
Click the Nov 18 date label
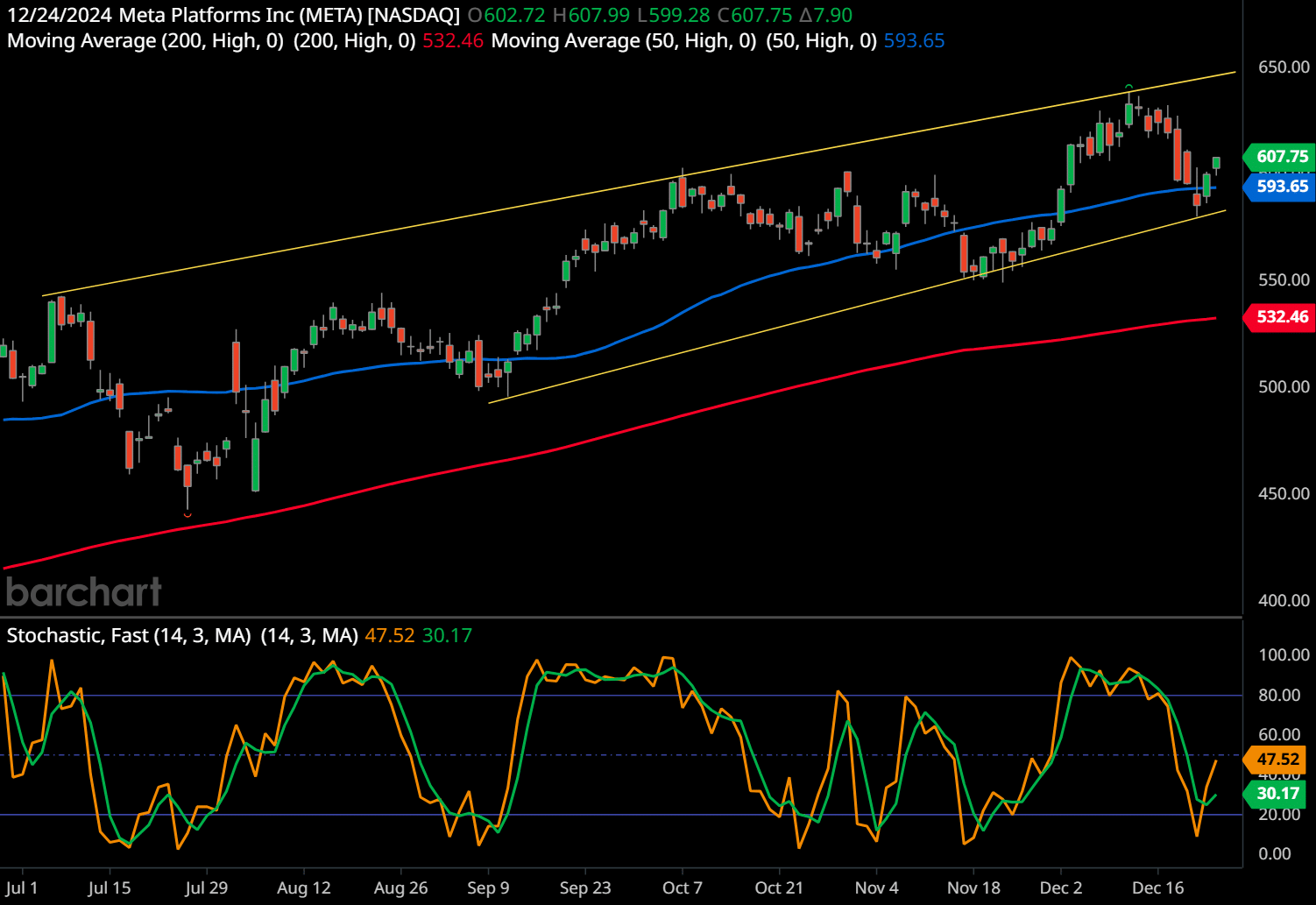click(973, 888)
